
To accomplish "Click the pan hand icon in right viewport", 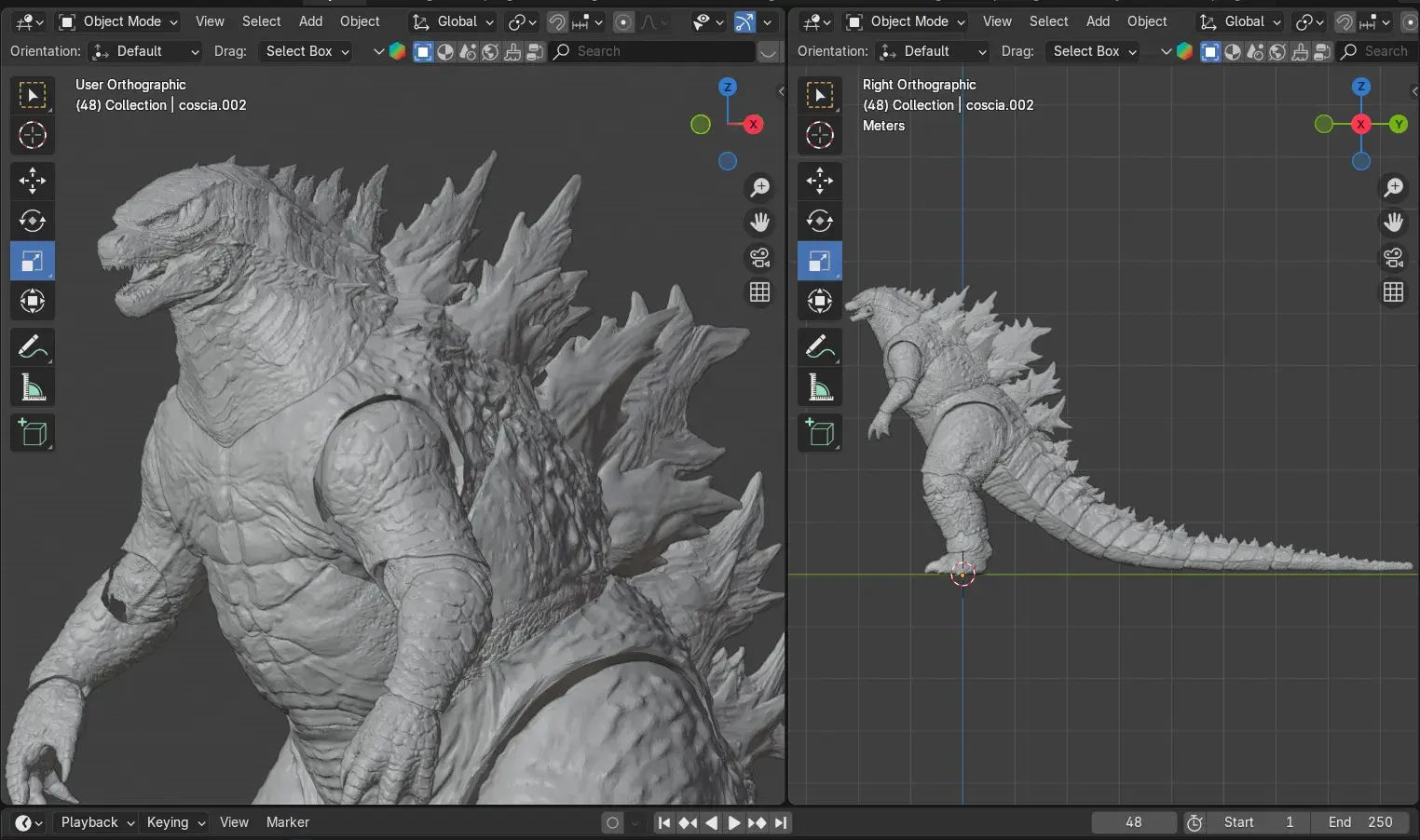I will point(1394,223).
